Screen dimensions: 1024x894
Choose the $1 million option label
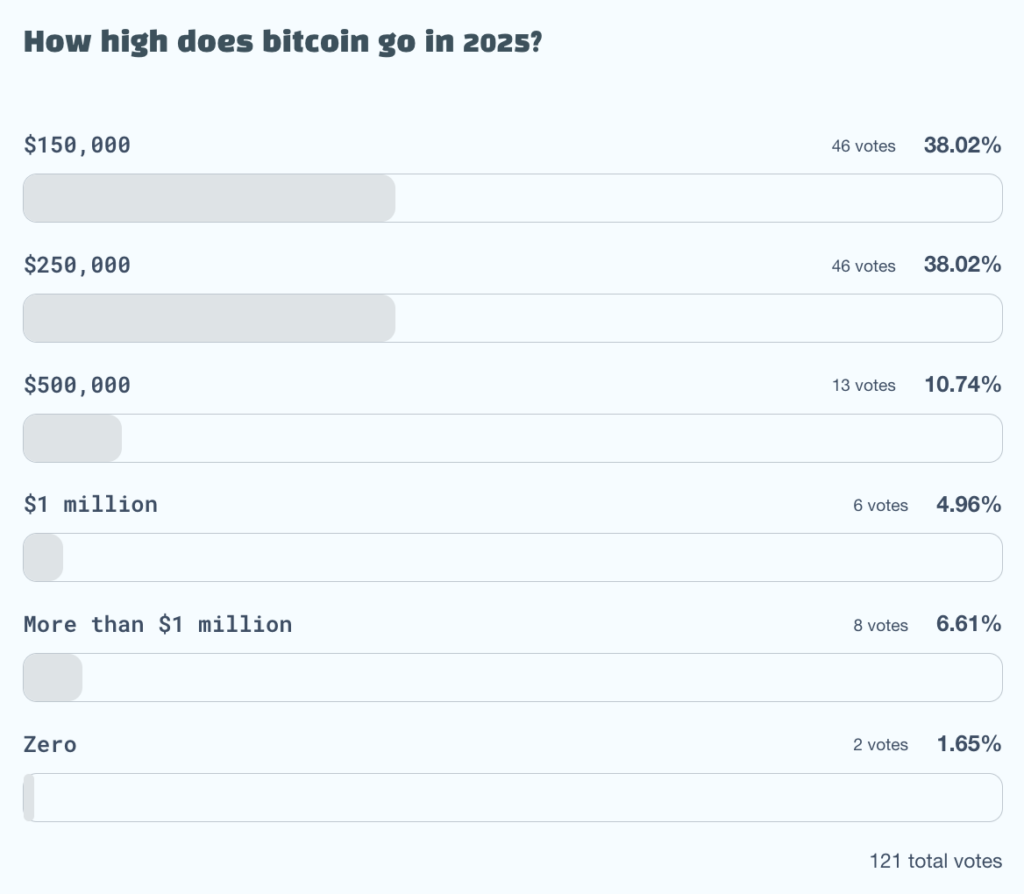coord(90,504)
